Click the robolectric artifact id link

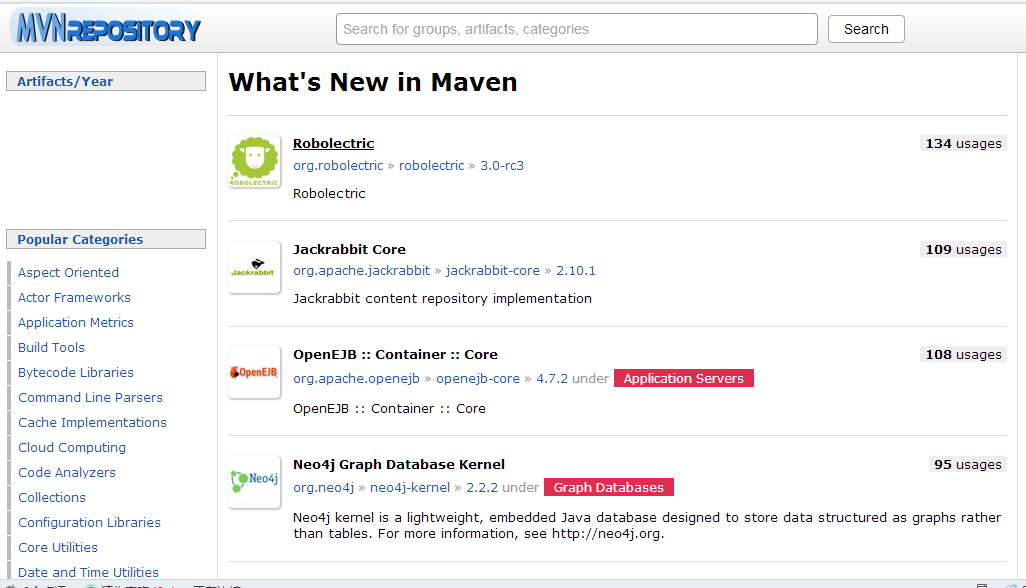tap(431, 165)
